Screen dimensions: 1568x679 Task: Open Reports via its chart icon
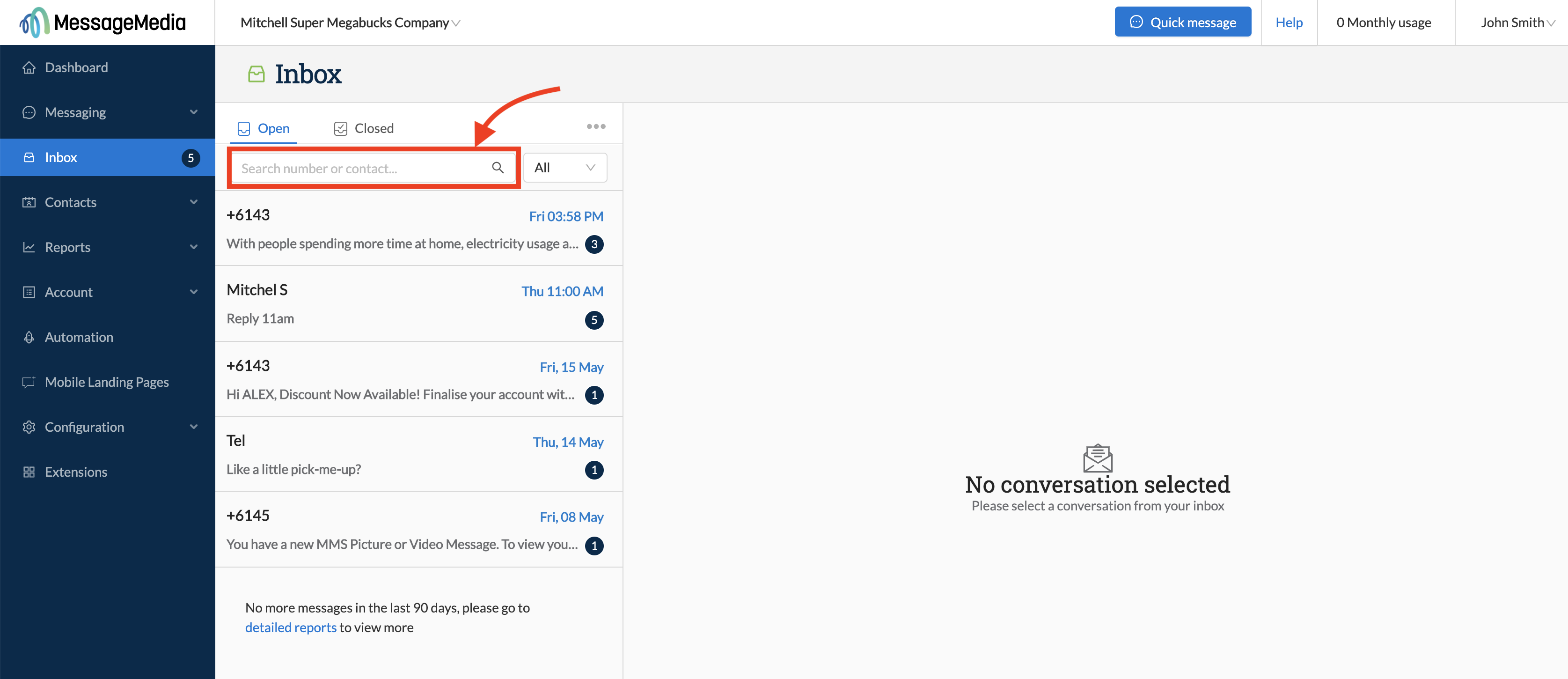click(29, 247)
